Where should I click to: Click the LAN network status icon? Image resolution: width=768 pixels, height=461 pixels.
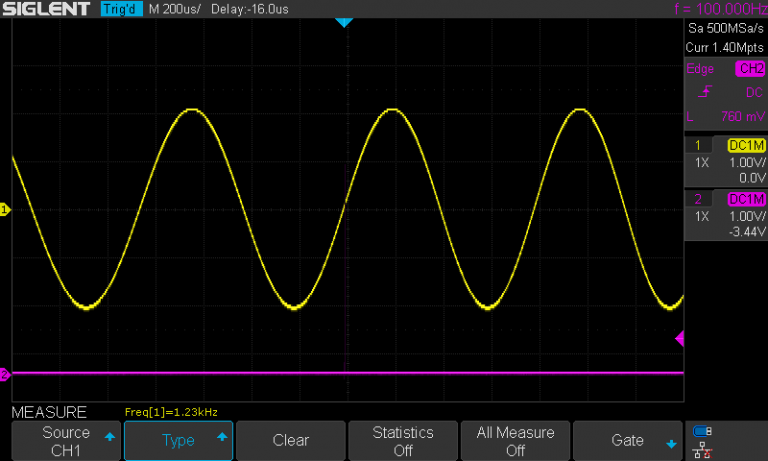(x=702, y=451)
